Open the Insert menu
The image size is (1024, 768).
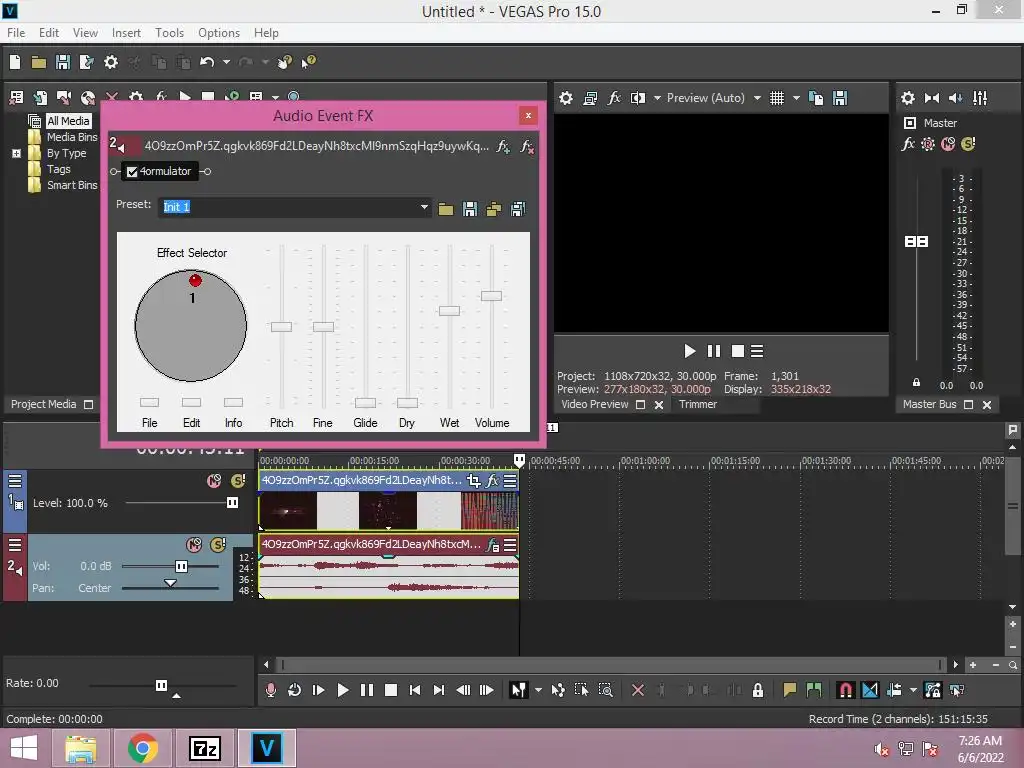pos(126,33)
